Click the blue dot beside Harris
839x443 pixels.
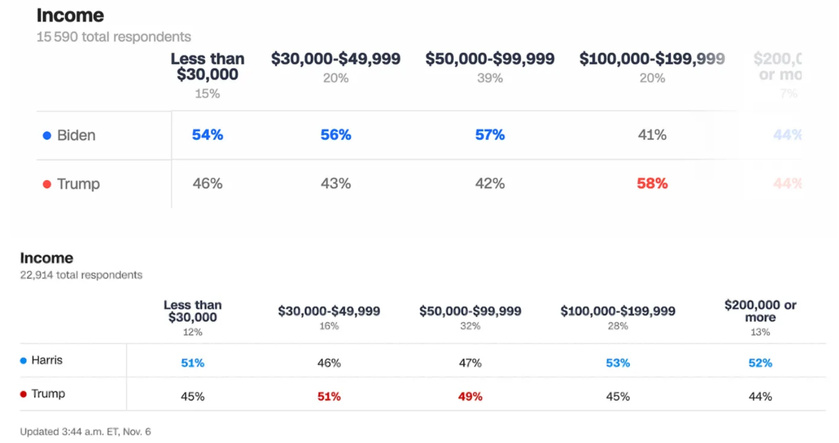point(23,360)
